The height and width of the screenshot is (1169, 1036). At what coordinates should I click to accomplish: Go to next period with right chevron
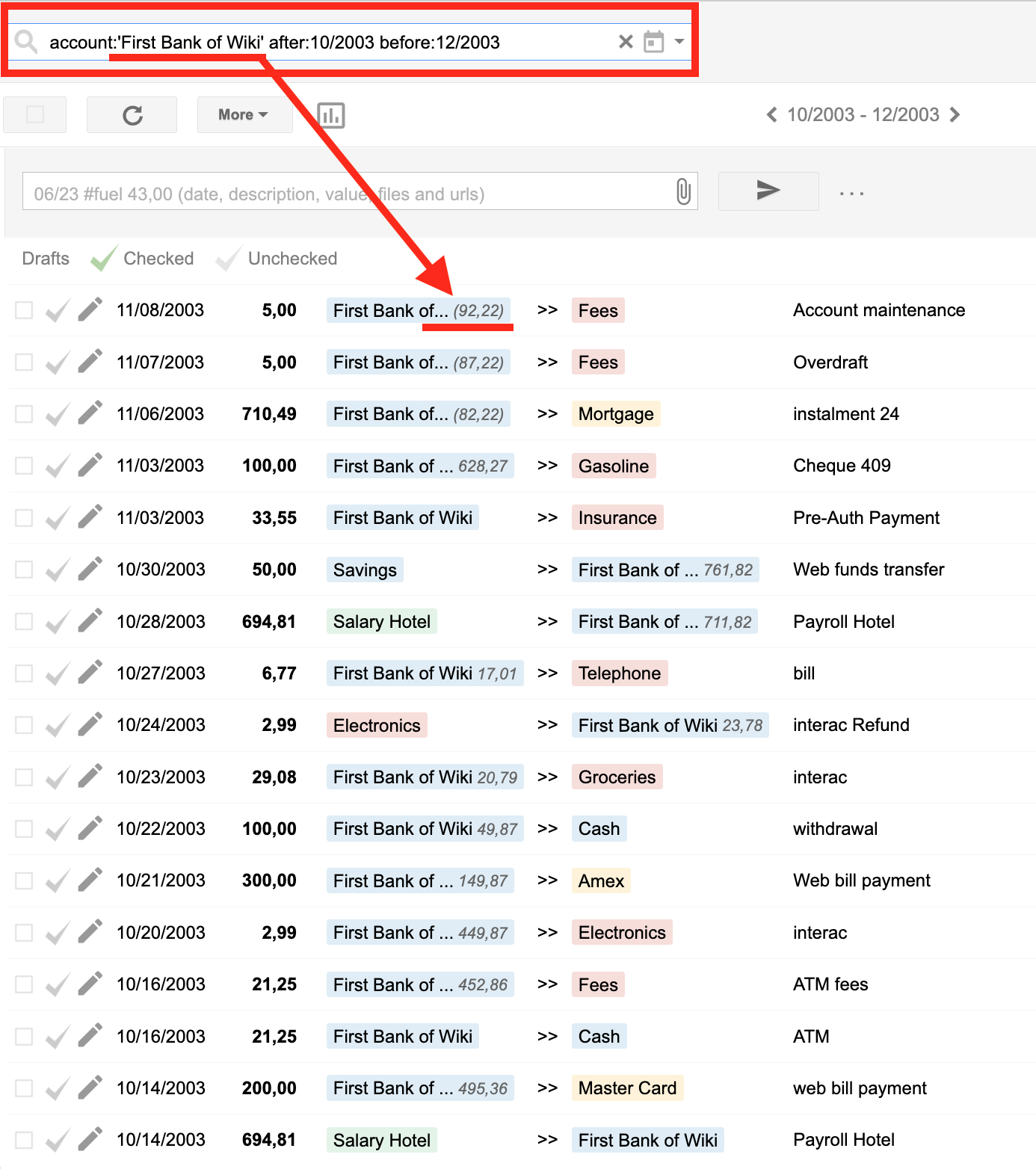[x=955, y=114]
